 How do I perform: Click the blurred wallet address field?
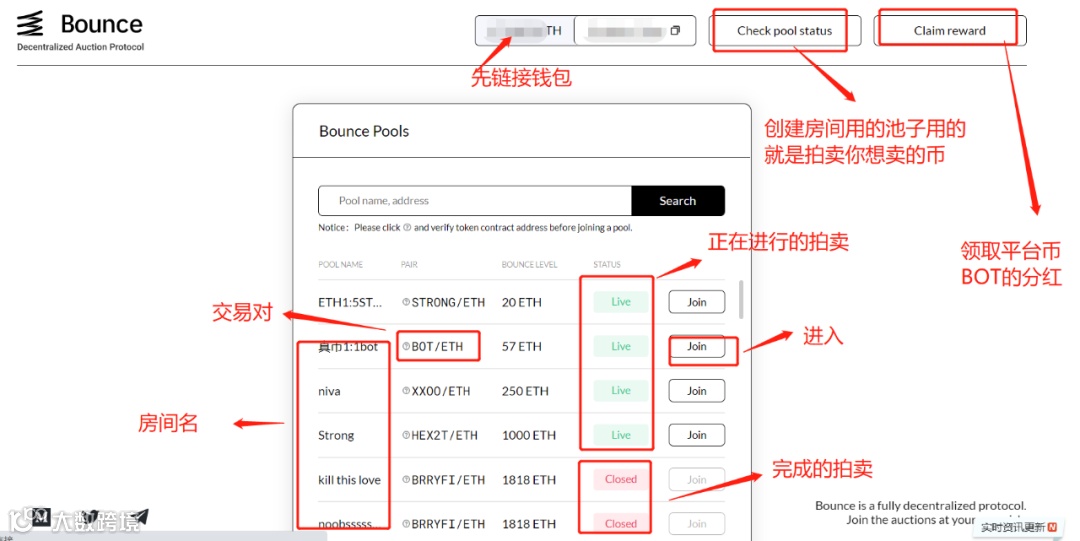coord(634,31)
